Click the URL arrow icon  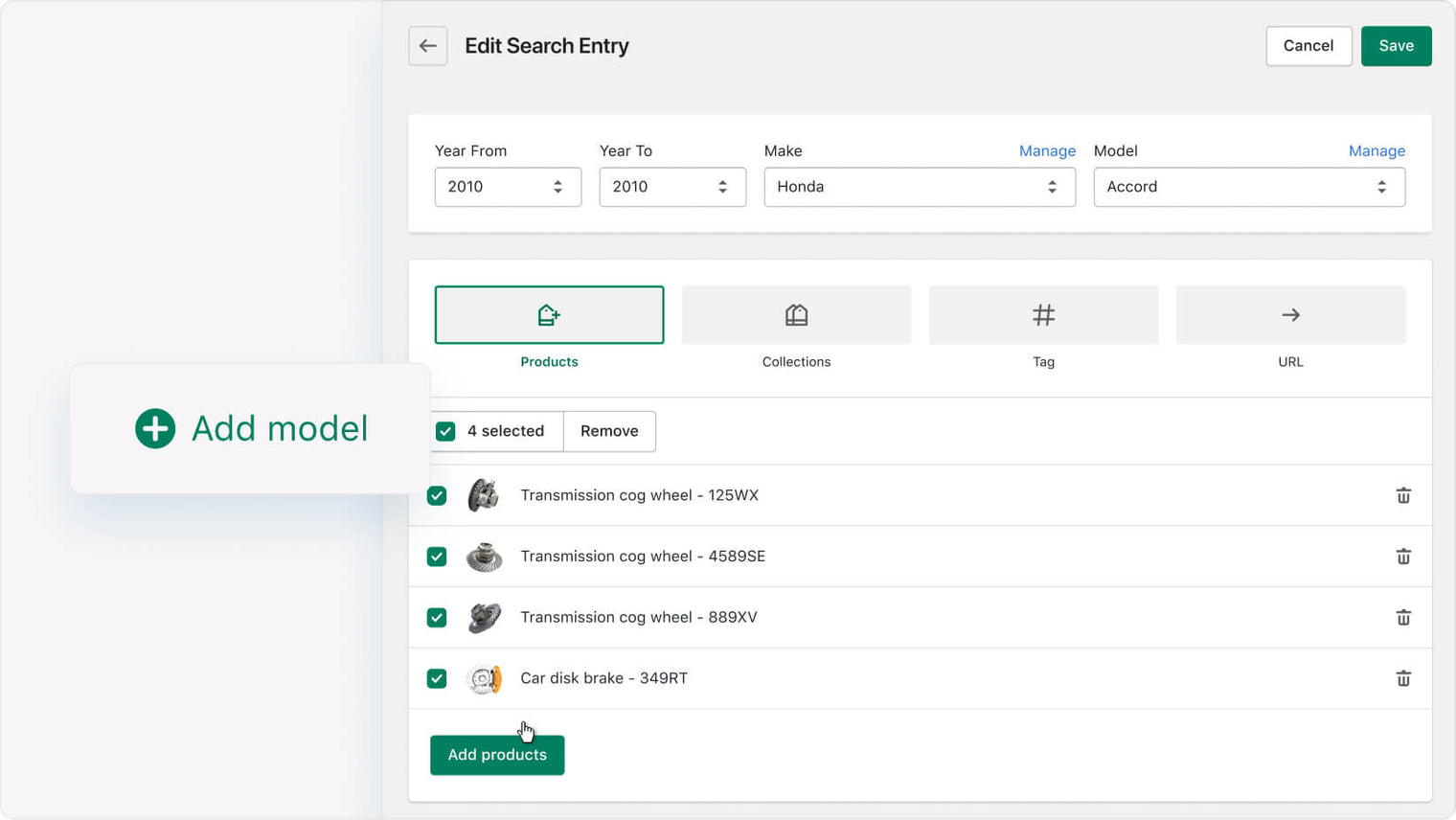(x=1290, y=314)
